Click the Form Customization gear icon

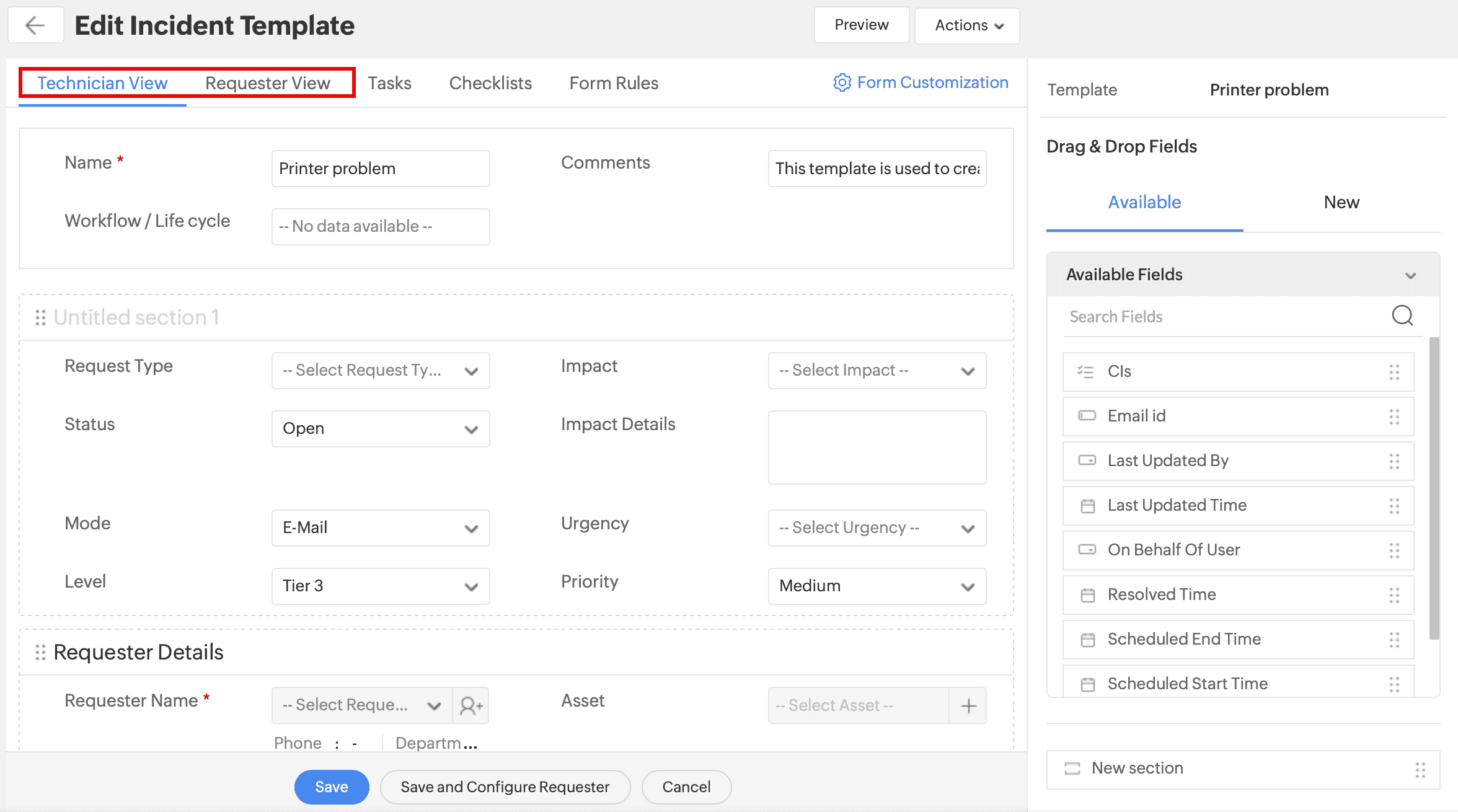coord(841,82)
